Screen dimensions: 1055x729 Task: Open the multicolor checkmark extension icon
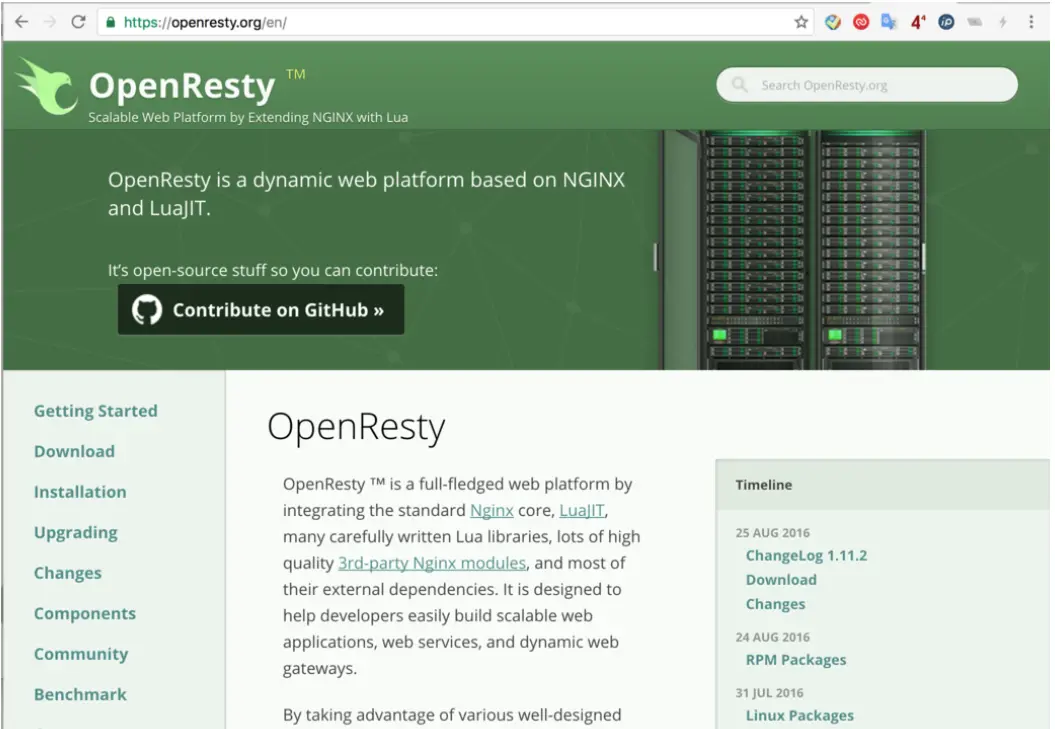pyautogui.click(x=833, y=22)
